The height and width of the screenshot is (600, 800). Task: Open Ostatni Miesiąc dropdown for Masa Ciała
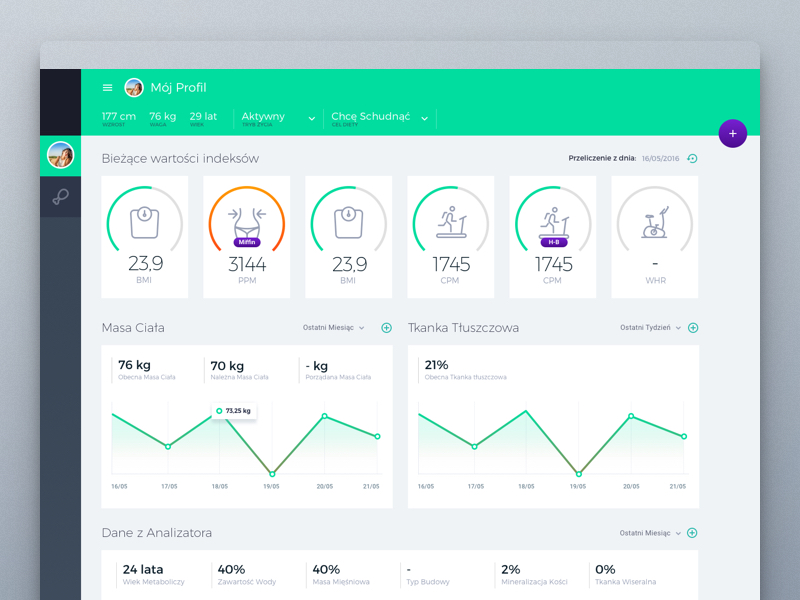pyautogui.click(x=334, y=328)
